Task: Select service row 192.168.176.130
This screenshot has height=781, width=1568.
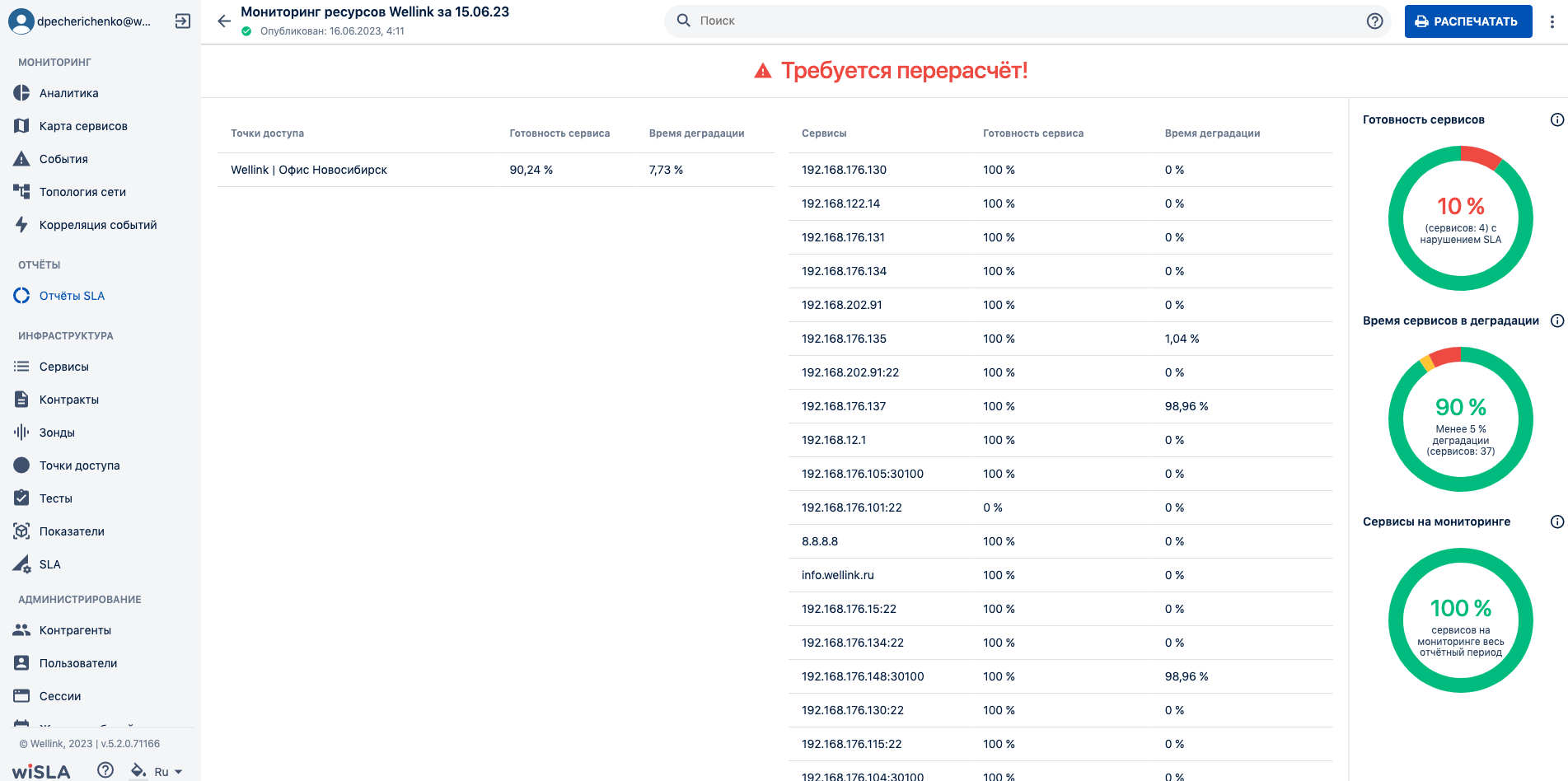Action: click(1060, 170)
